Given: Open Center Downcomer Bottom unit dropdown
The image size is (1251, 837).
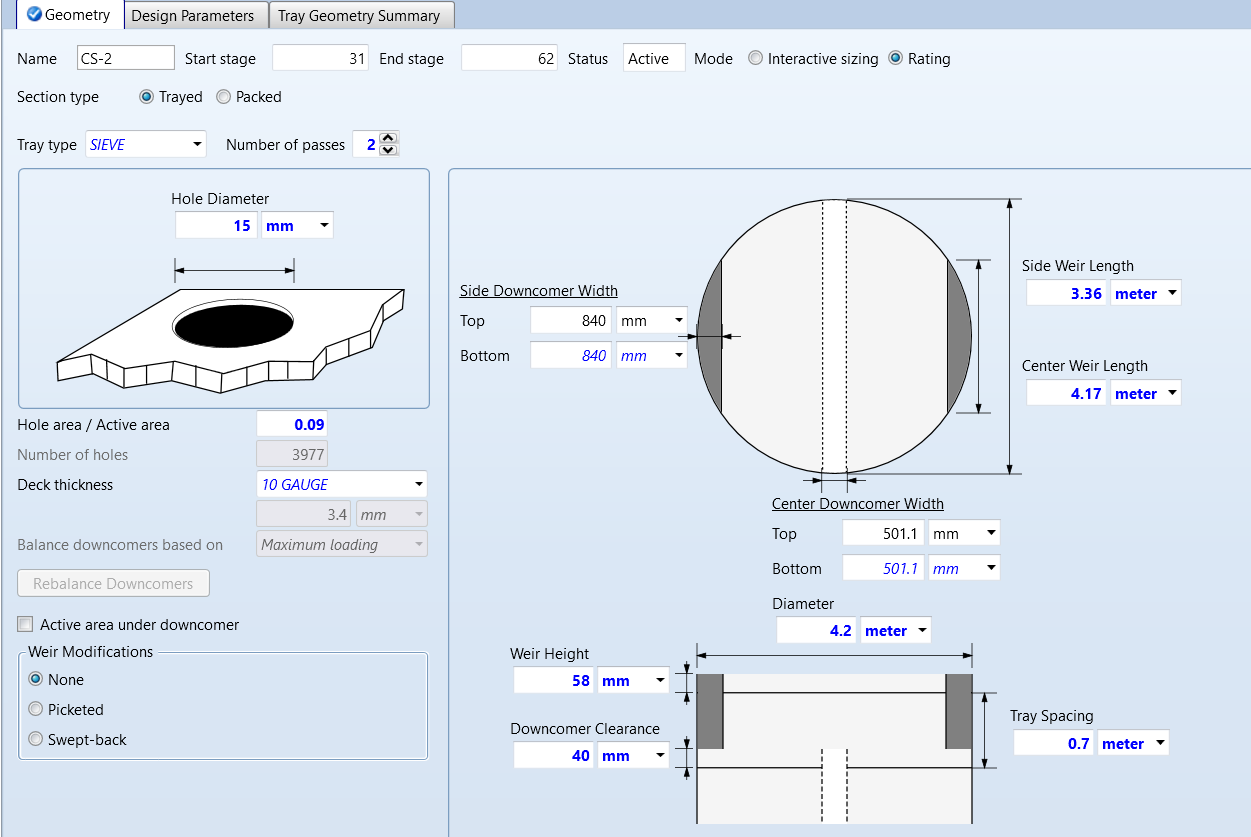Looking at the screenshot, I should [x=964, y=569].
